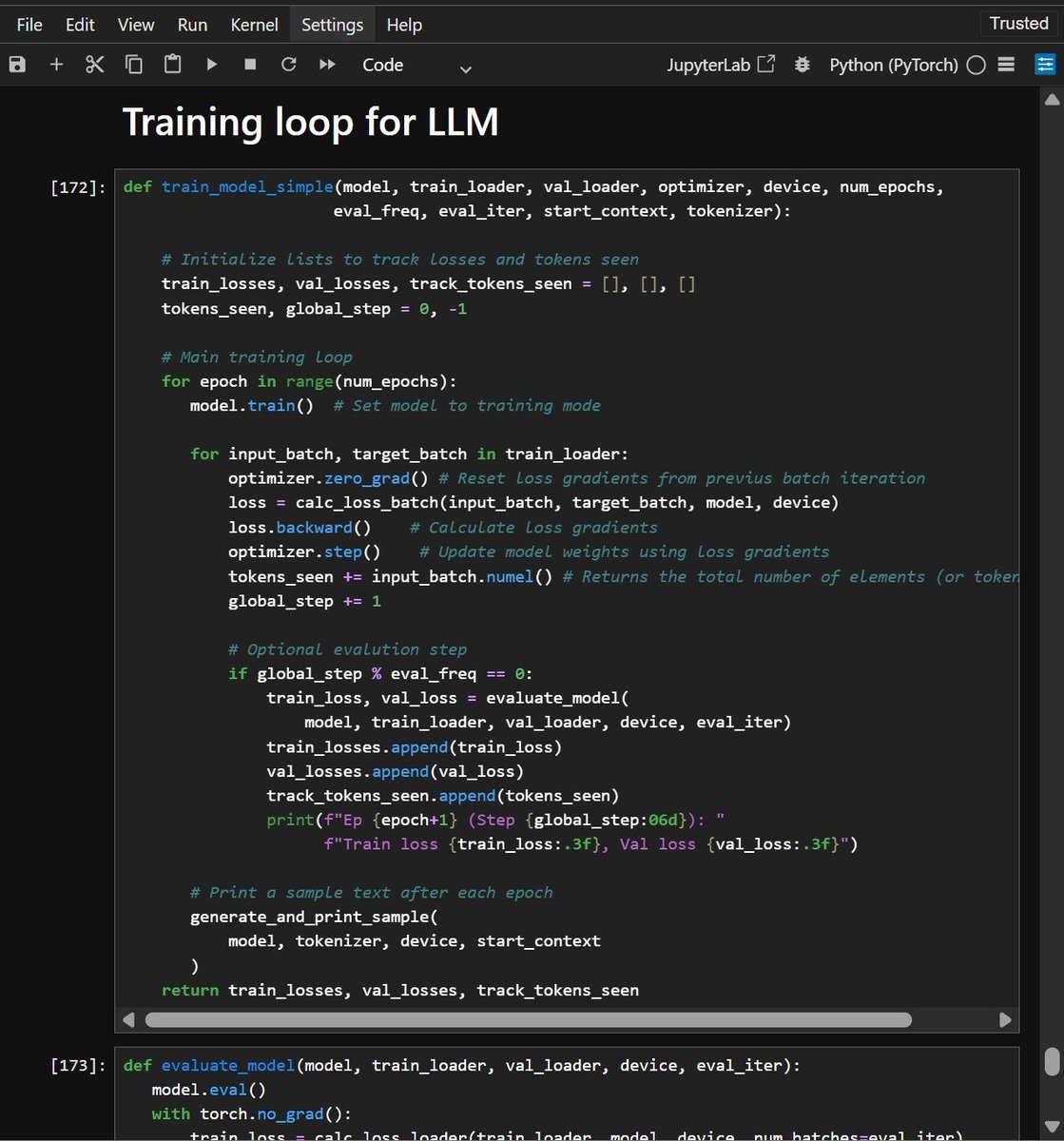Select cell 173 via its prompt number

78,1066
